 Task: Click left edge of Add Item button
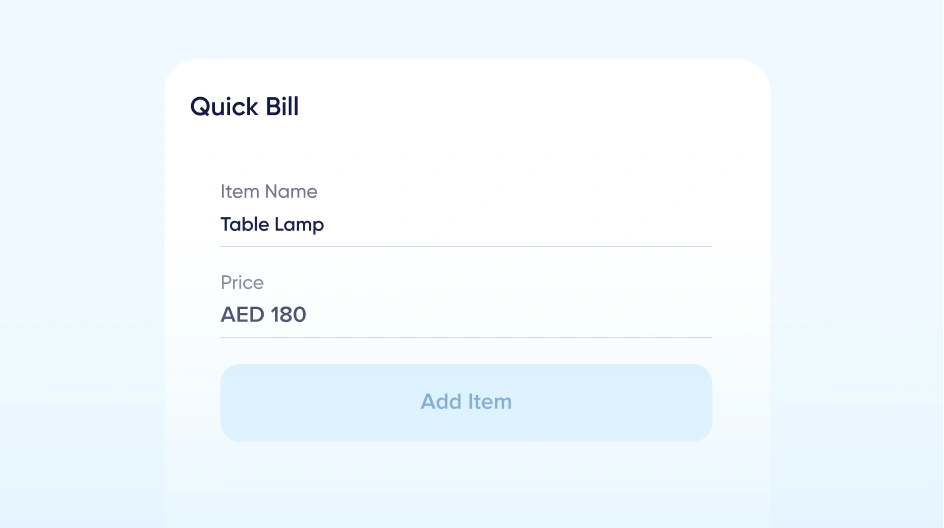[x=234, y=402]
